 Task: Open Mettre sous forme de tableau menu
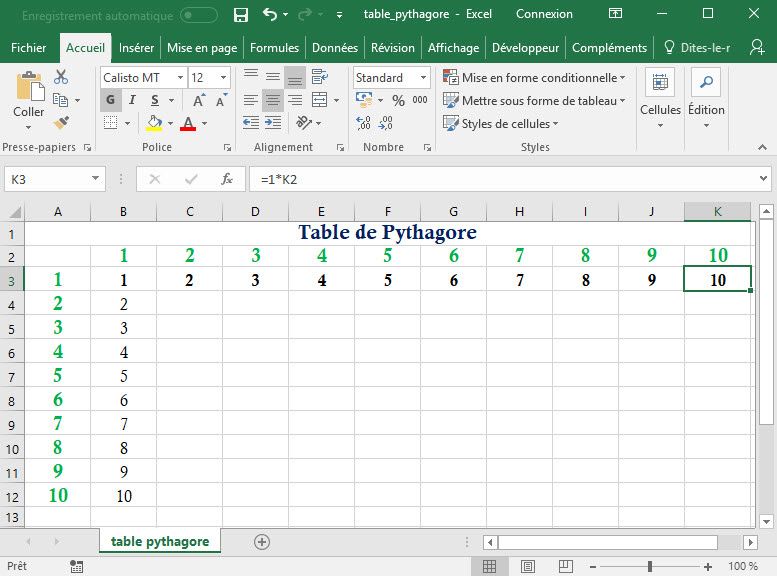click(534, 101)
